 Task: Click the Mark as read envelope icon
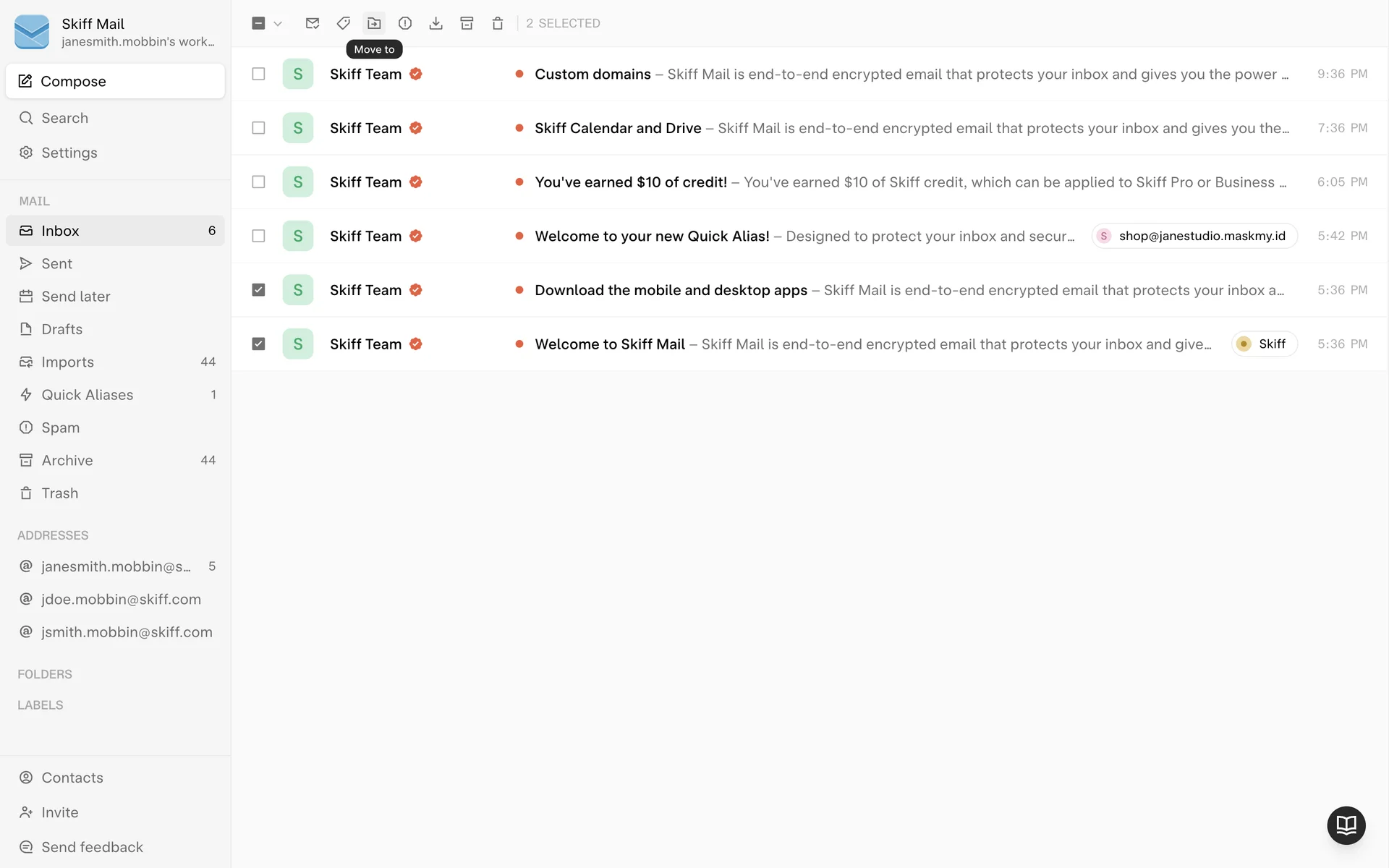313,23
